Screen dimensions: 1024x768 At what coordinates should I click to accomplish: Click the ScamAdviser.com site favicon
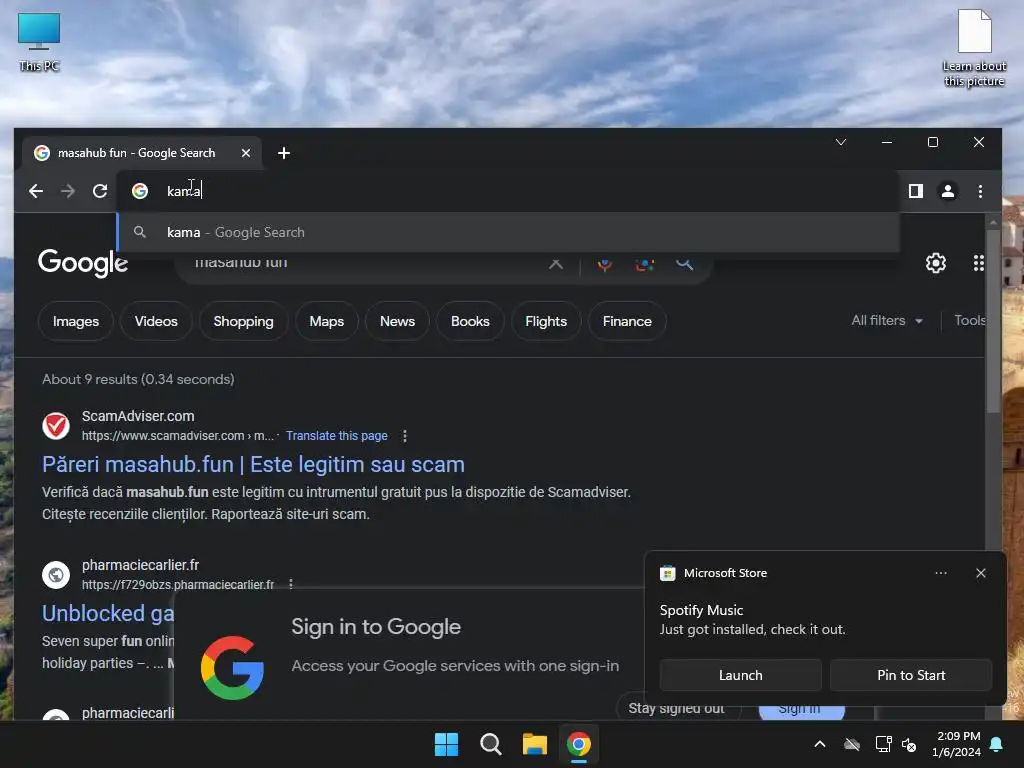(x=56, y=426)
